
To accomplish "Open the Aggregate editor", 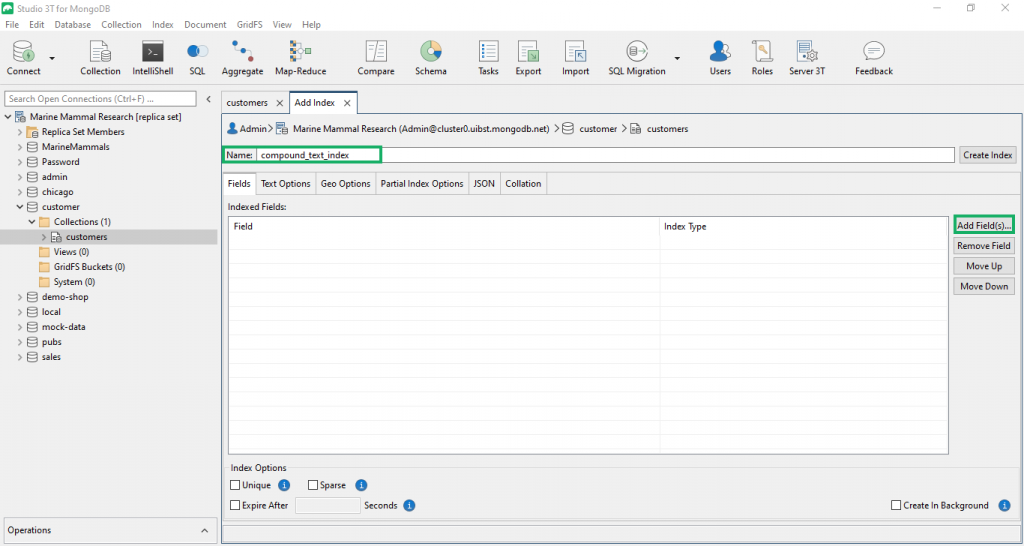I will (242, 57).
